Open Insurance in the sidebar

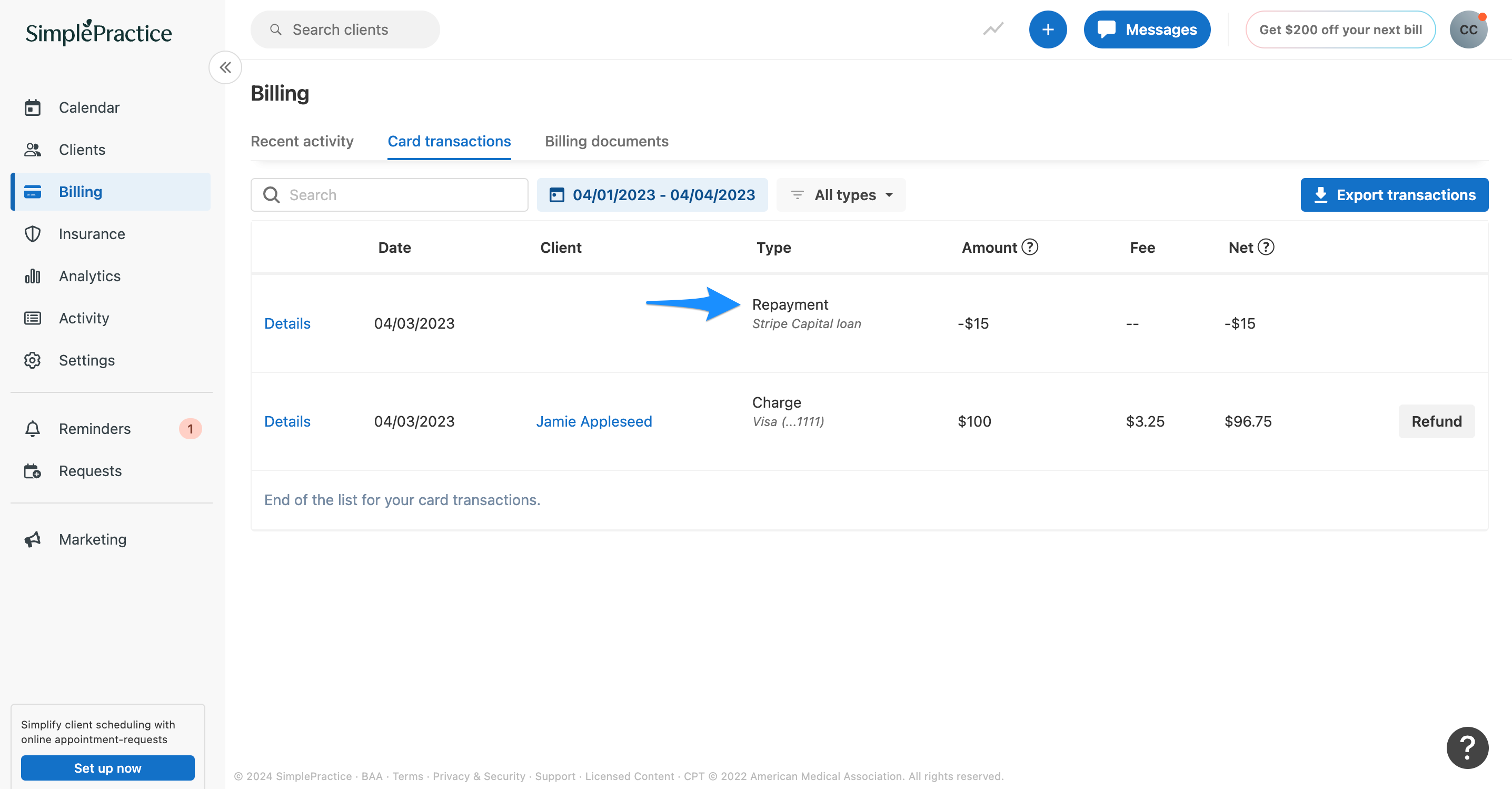pos(111,234)
